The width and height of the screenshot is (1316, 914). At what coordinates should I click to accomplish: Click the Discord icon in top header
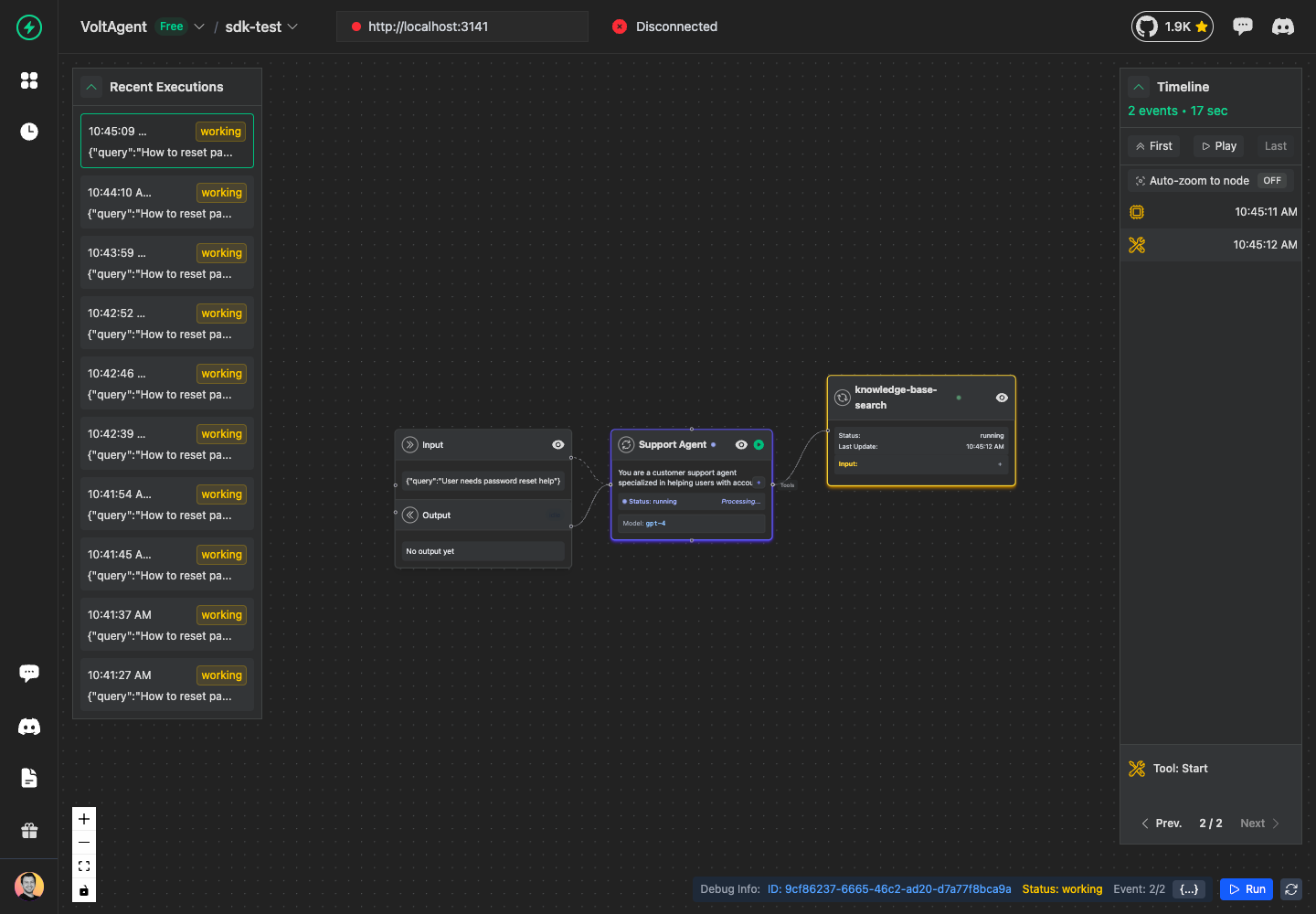pyautogui.click(x=1283, y=27)
